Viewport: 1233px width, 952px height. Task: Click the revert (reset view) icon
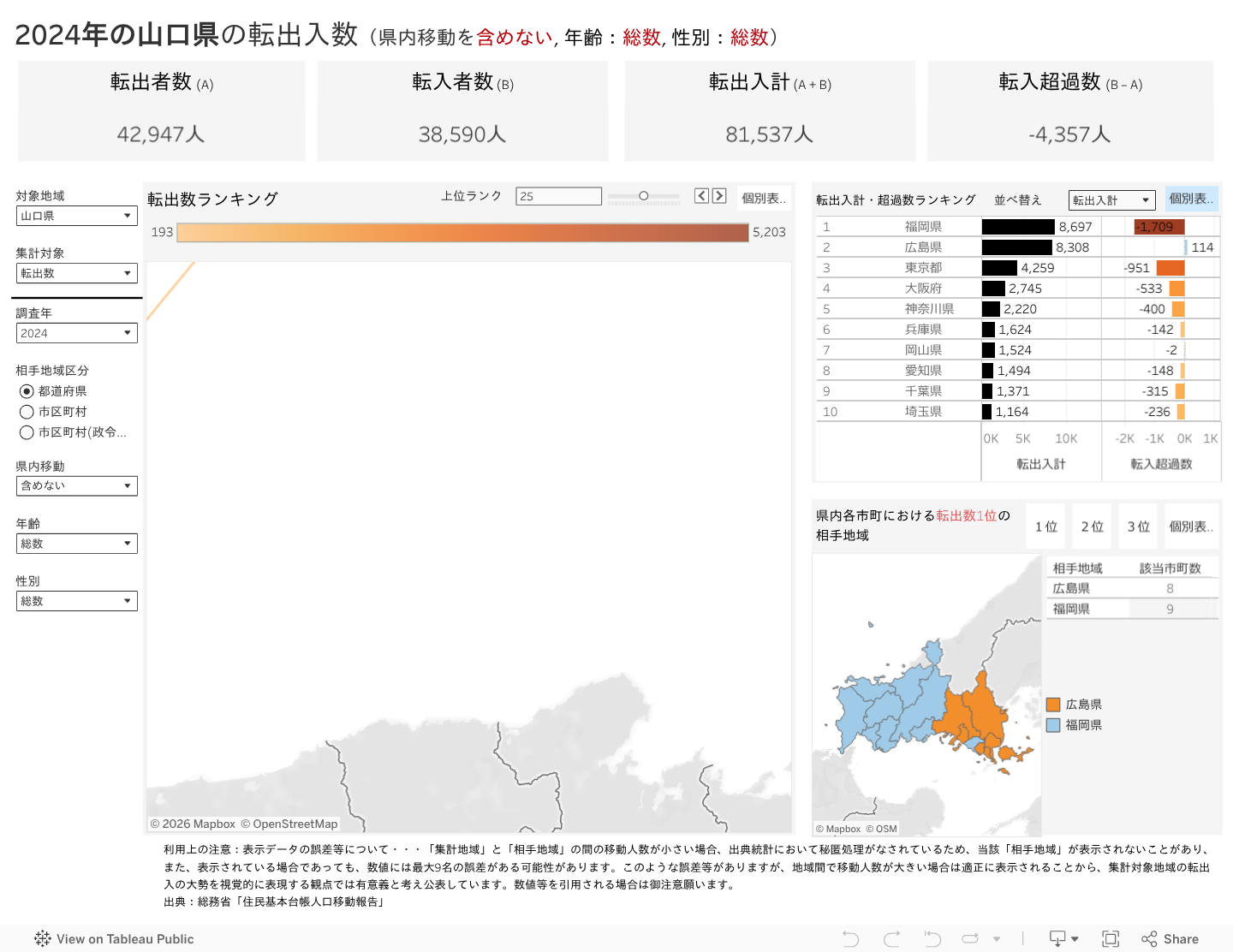click(932, 939)
